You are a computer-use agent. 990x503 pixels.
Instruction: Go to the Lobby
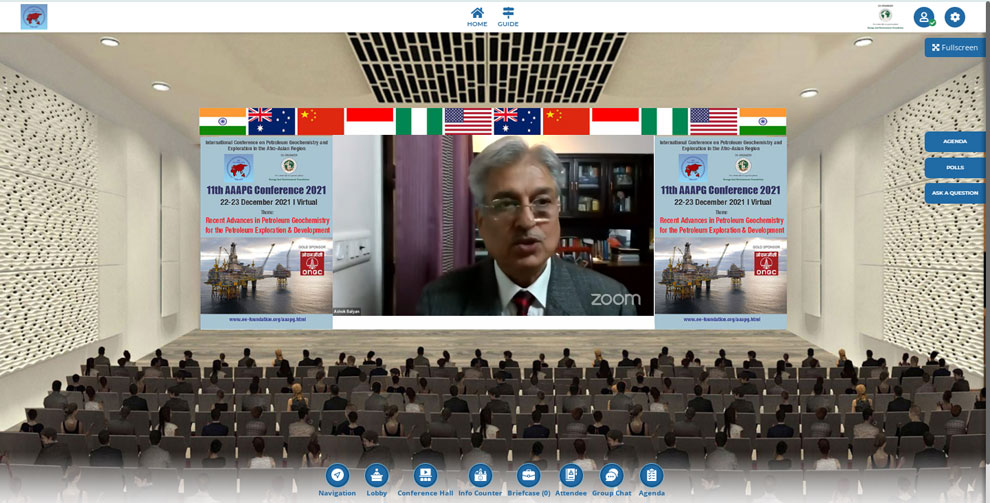(377, 481)
